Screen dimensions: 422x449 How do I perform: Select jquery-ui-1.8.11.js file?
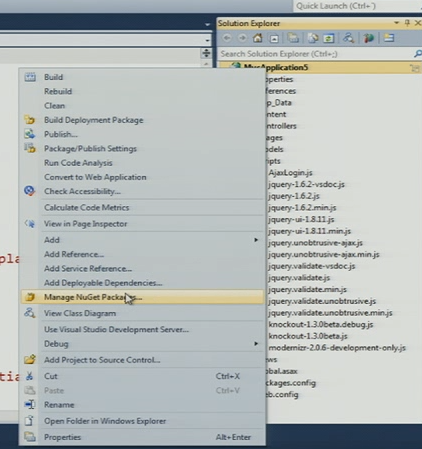coord(301,219)
